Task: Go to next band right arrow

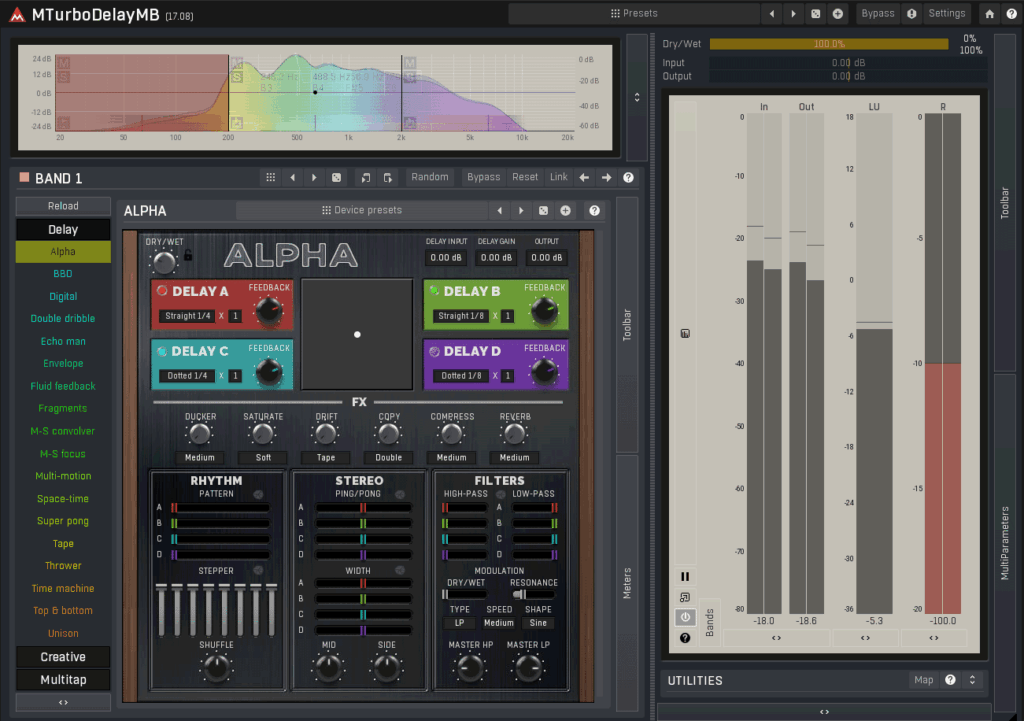Action: coord(607,177)
